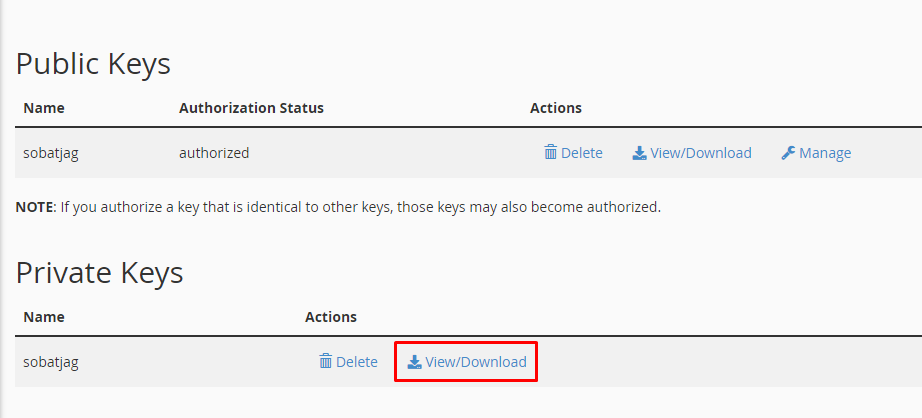
Task: Click the download icon for the private key
Action: coord(415,362)
